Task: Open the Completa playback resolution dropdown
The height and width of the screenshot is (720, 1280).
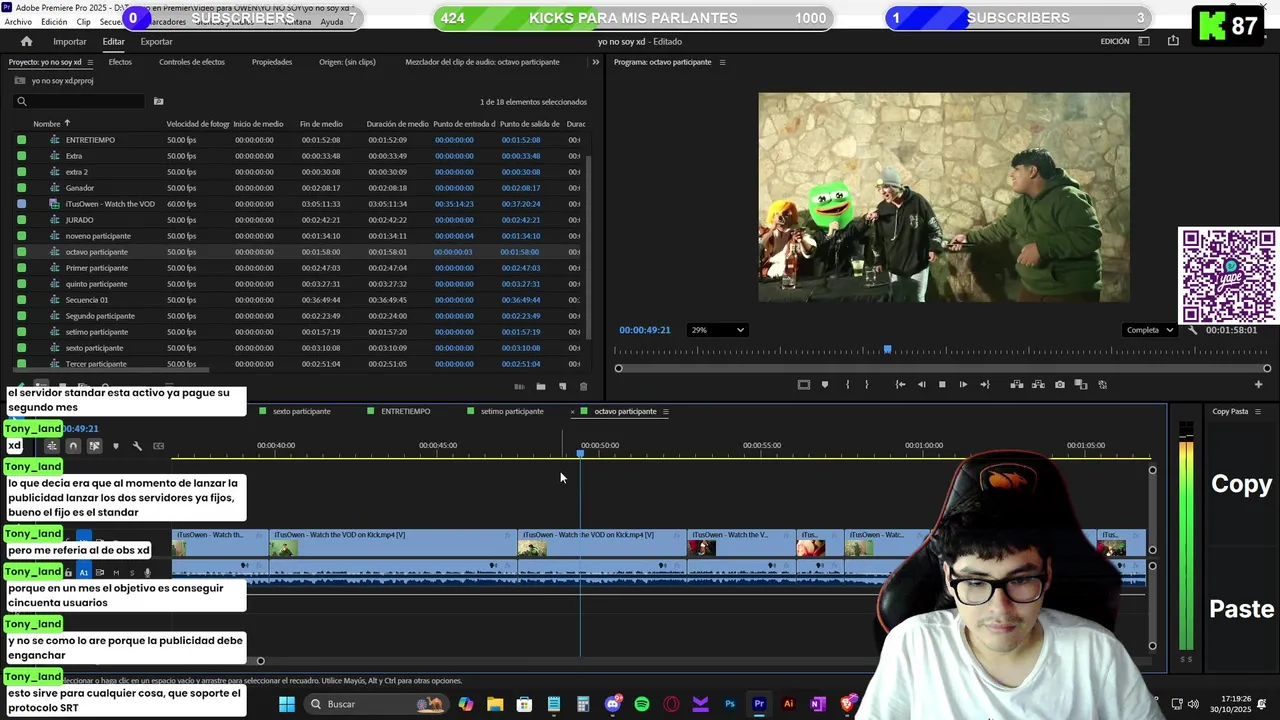Action: point(1149,330)
